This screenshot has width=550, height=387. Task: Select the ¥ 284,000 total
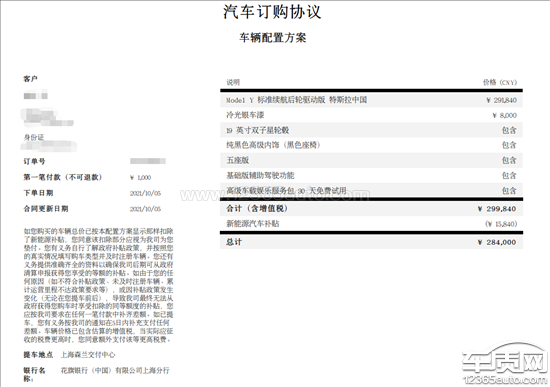click(x=497, y=242)
